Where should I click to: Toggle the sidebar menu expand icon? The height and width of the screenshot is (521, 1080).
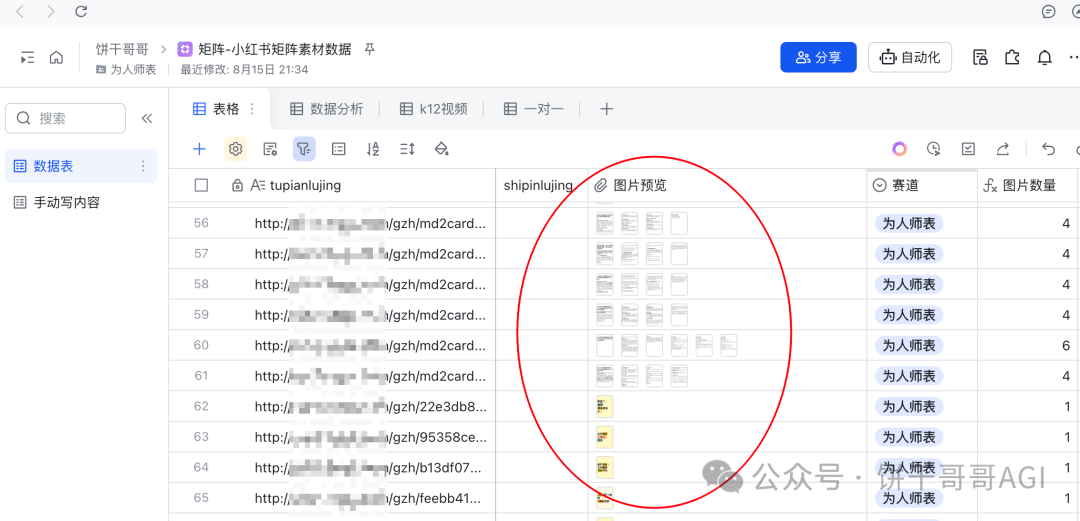click(27, 58)
